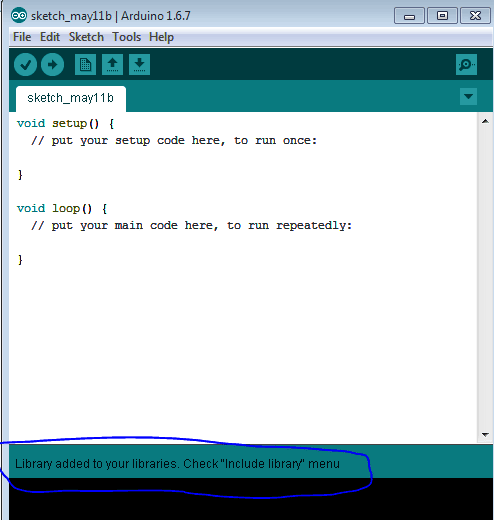Click the "put your main code here" comment
The width and height of the screenshot is (494, 520).
(x=192, y=226)
